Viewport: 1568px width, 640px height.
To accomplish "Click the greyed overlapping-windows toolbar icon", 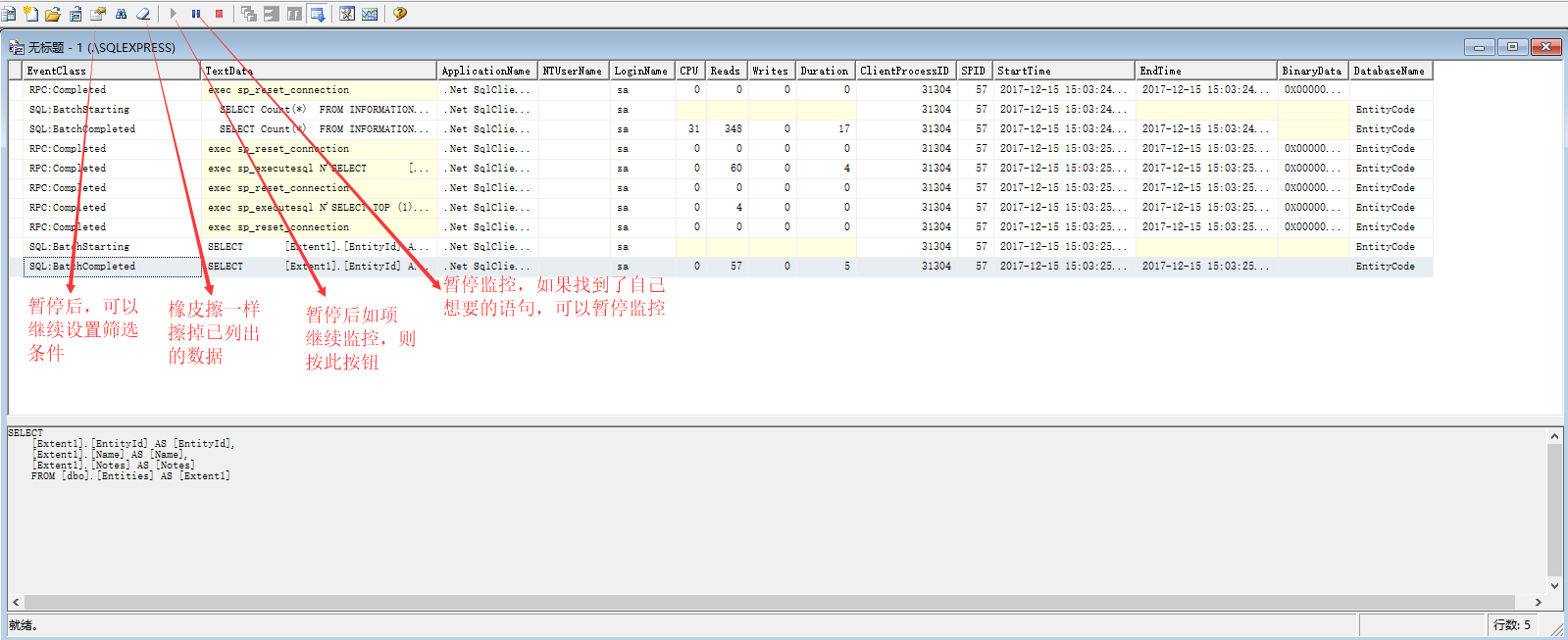I will 249,14.
